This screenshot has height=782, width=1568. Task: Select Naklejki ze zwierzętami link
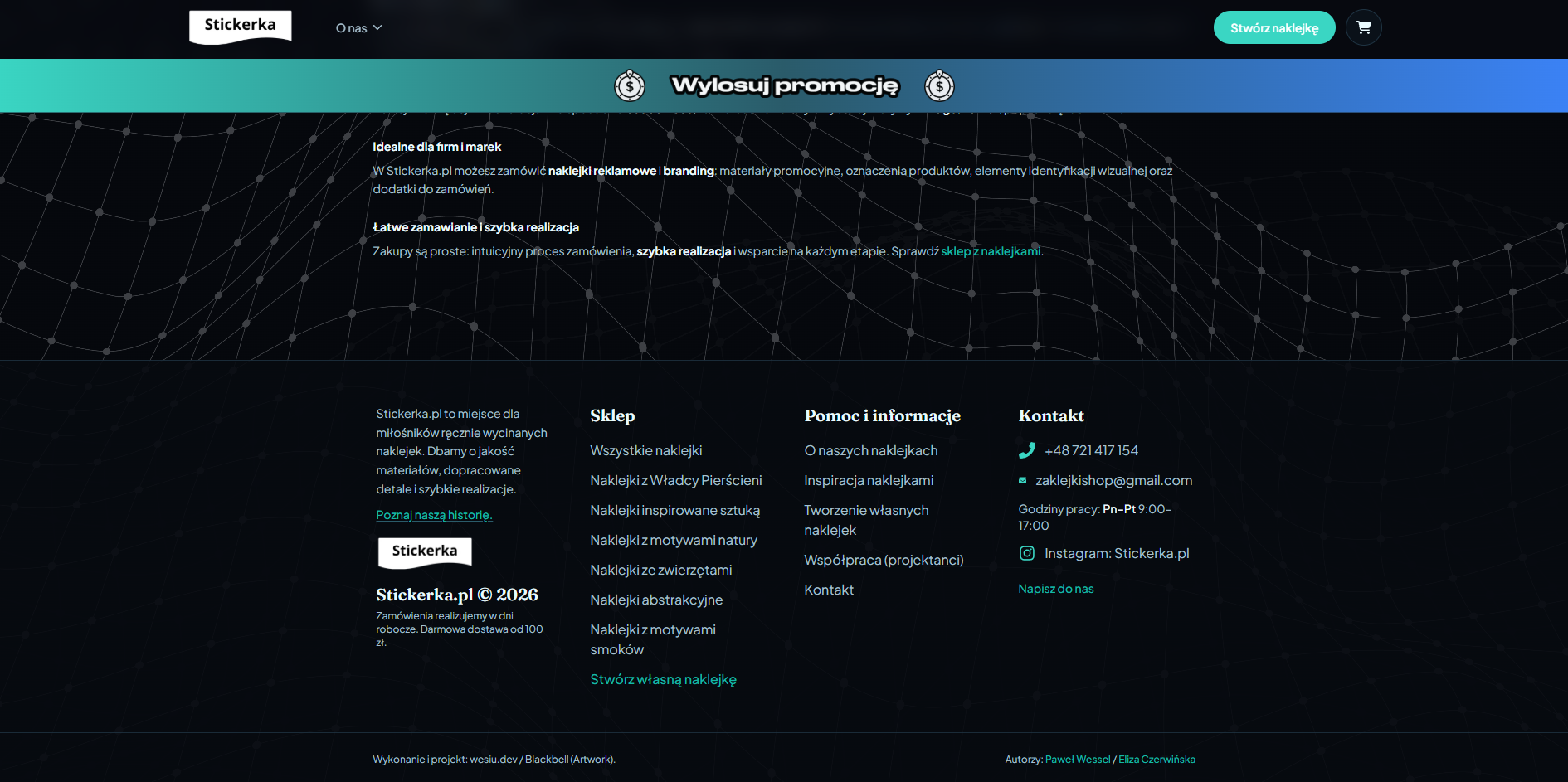[660, 570]
